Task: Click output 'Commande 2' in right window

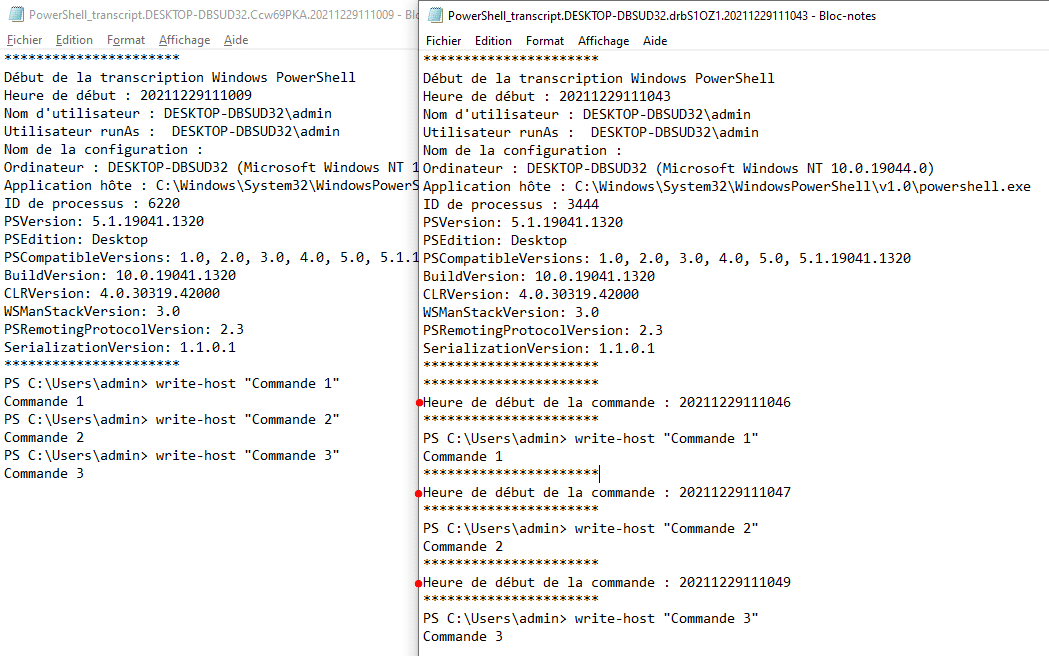Action: point(462,547)
